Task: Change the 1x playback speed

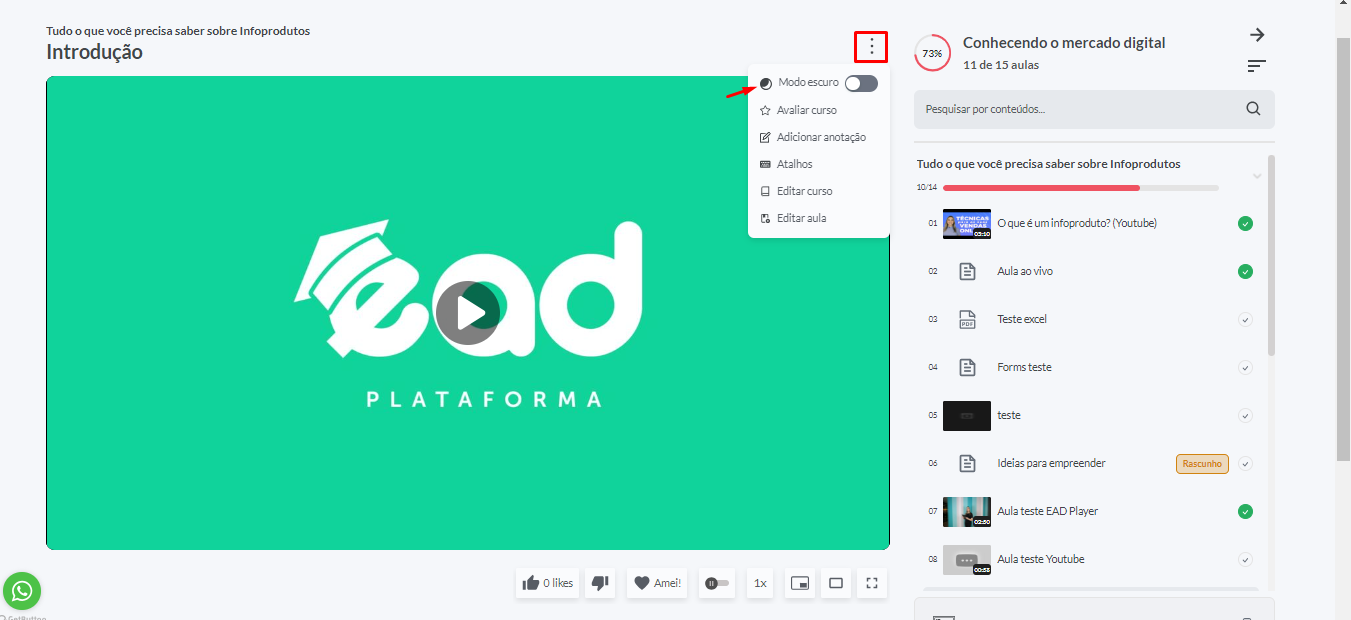Action: (x=760, y=583)
